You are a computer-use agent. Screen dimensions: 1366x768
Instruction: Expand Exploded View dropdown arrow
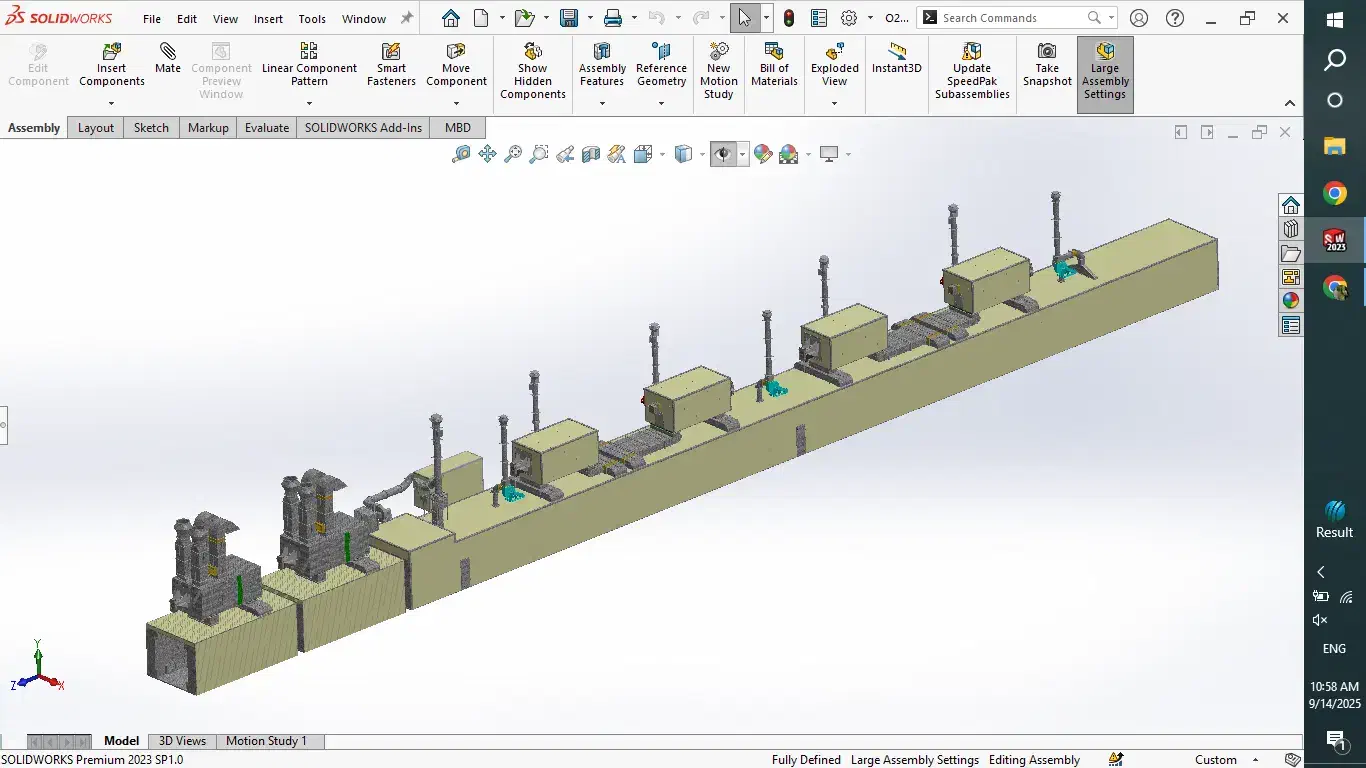click(x=834, y=102)
